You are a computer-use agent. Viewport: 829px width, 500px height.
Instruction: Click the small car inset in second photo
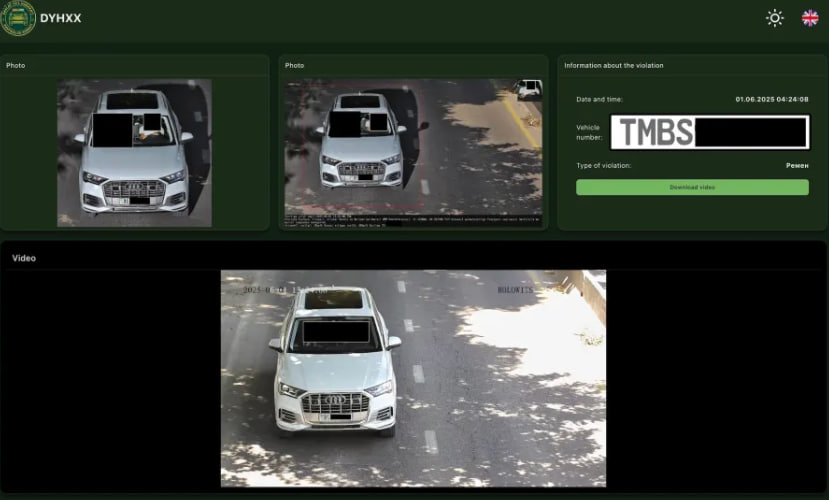[529, 89]
